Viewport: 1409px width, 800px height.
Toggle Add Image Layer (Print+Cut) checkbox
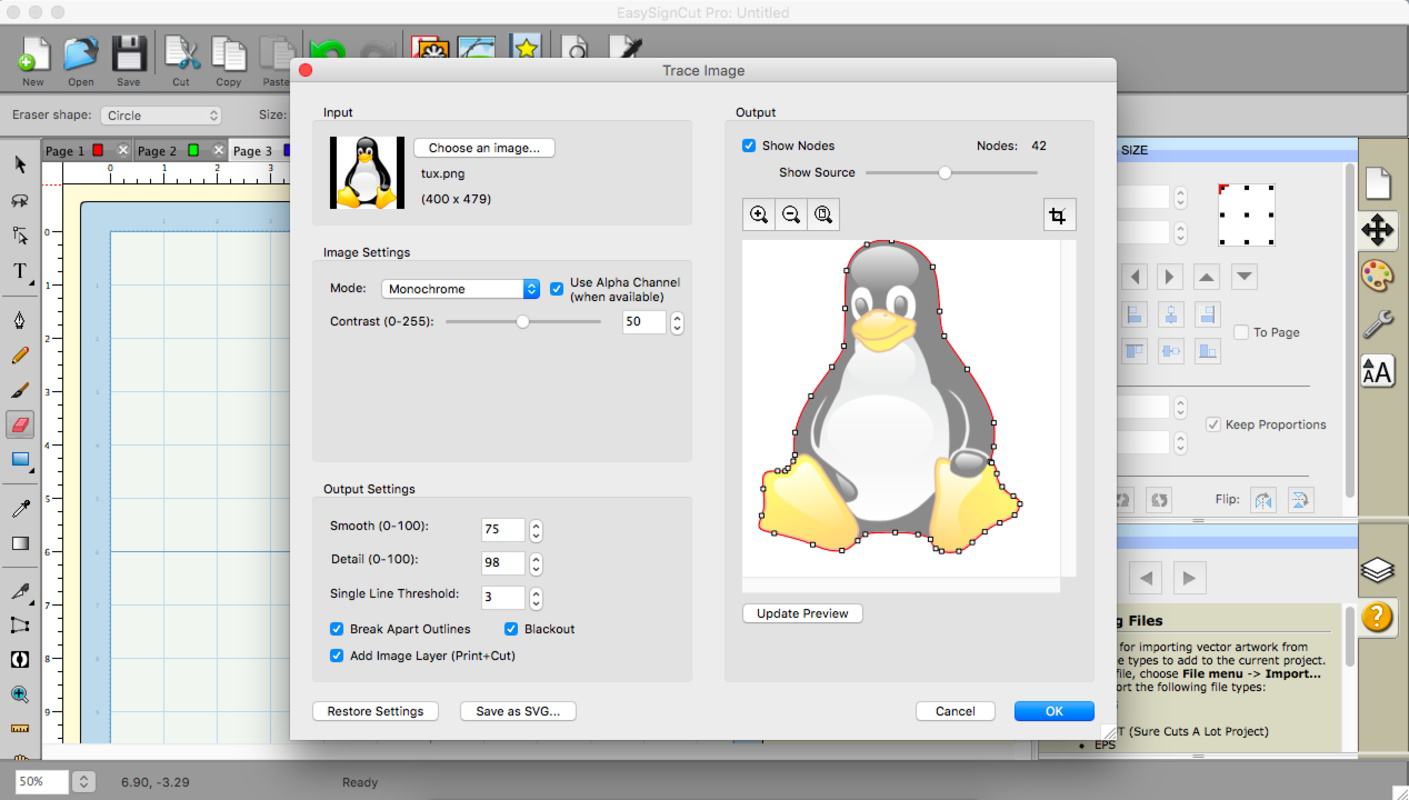[x=337, y=656]
